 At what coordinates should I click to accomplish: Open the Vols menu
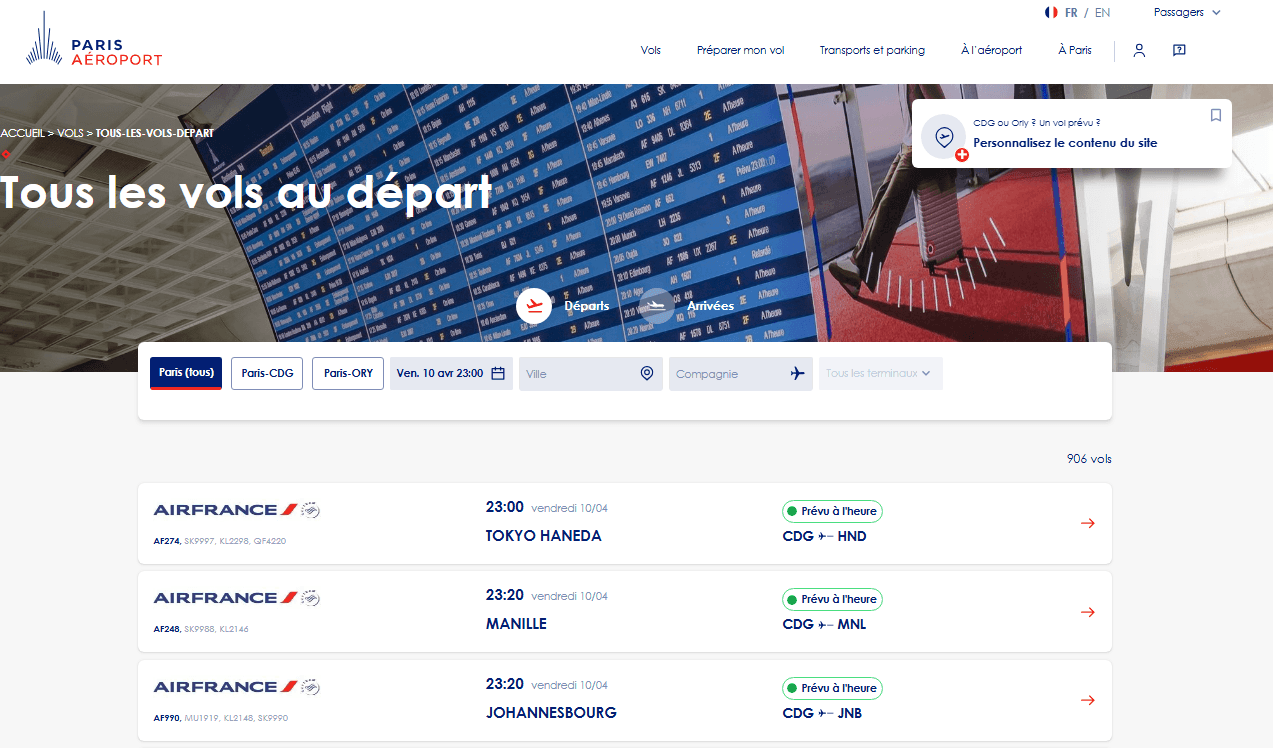[651, 50]
